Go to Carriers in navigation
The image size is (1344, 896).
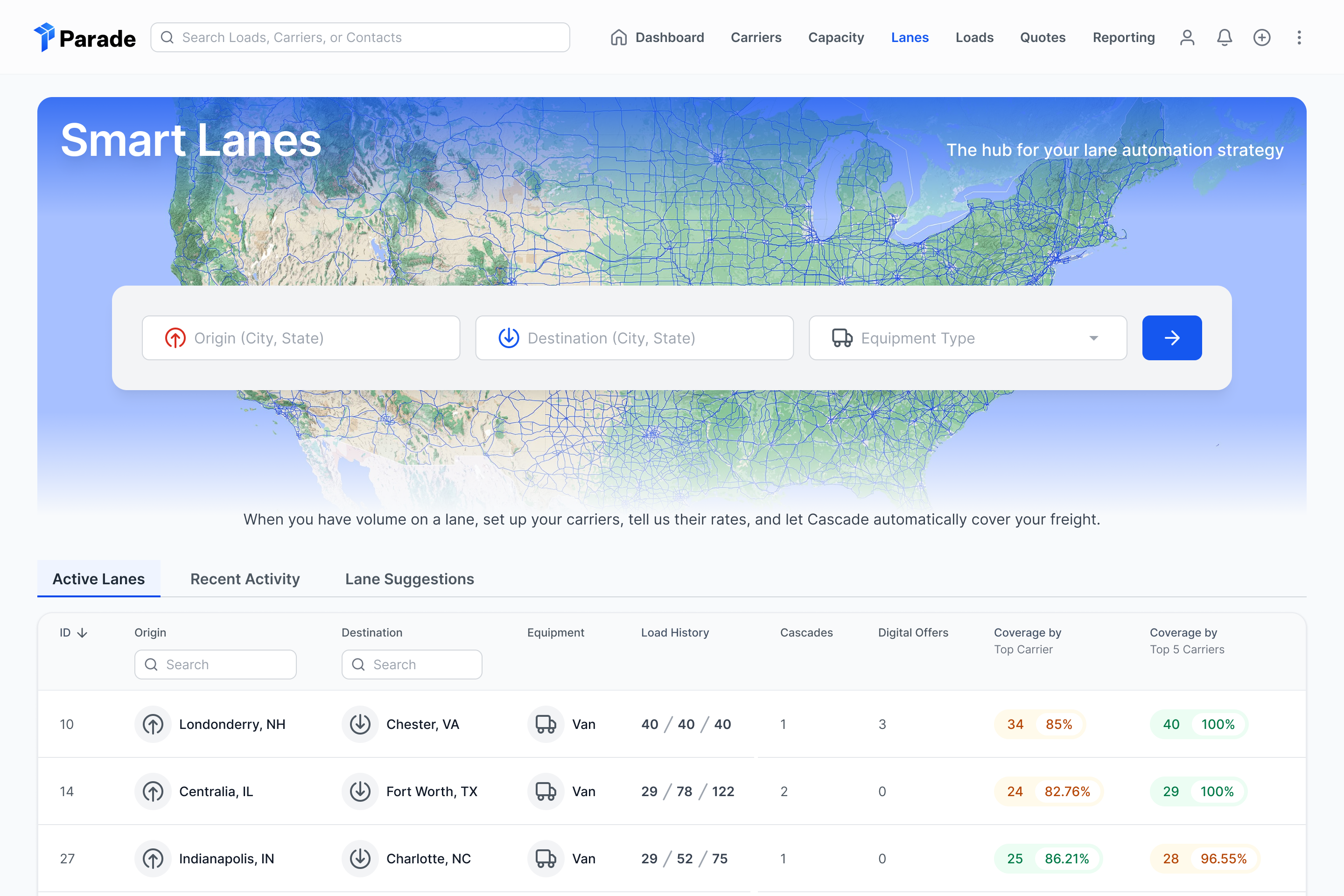point(756,38)
